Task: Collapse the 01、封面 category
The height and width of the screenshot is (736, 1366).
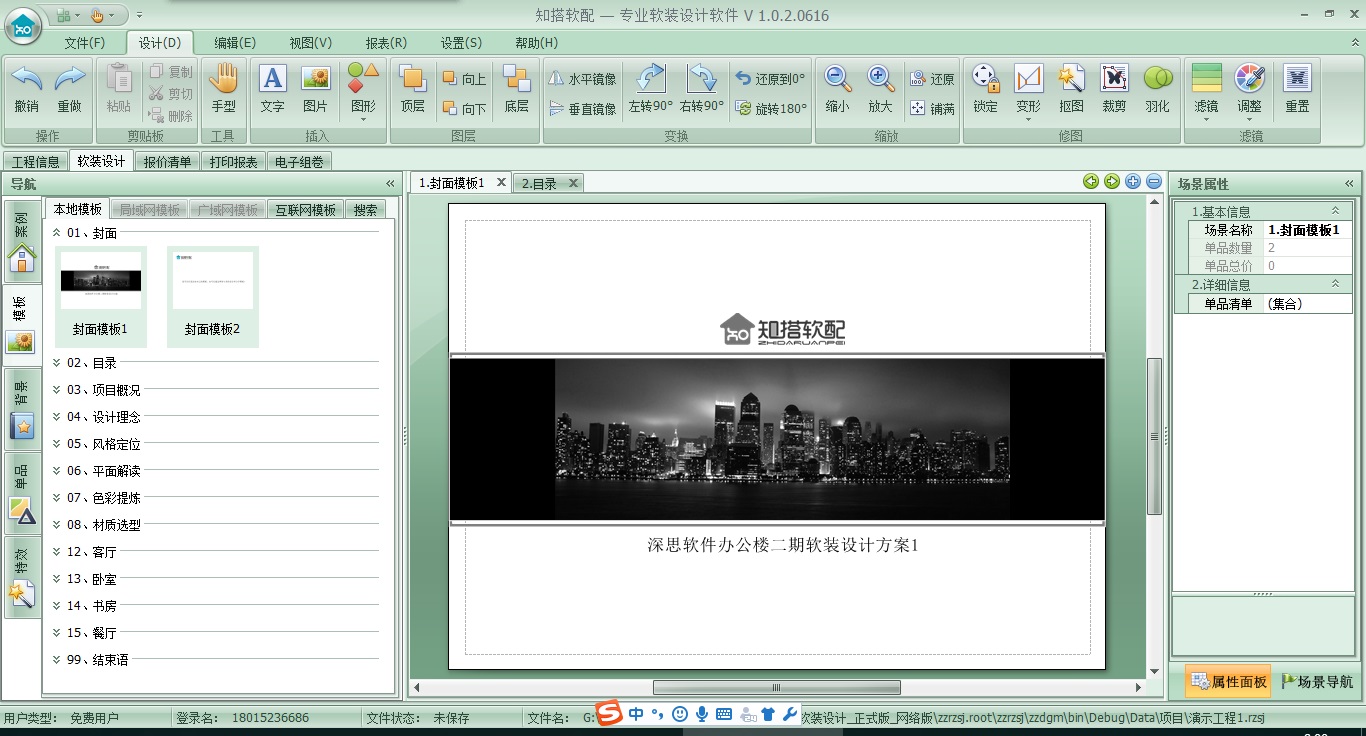Action: pos(57,233)
